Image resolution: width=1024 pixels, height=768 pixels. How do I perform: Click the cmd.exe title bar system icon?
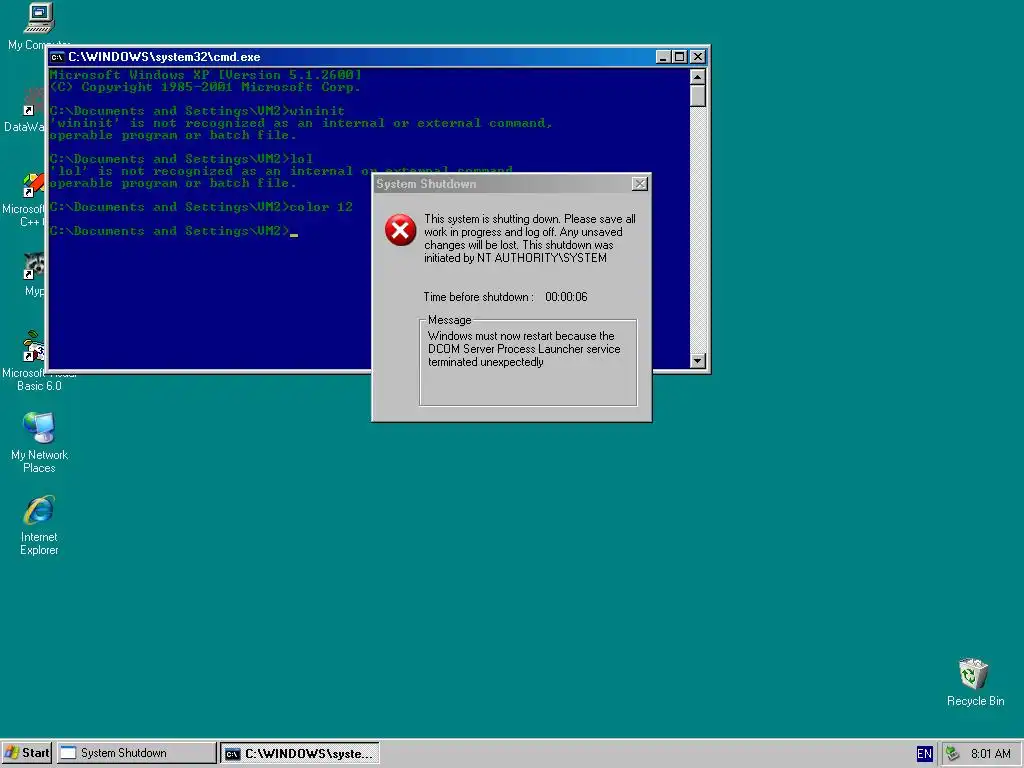[57, 57]
